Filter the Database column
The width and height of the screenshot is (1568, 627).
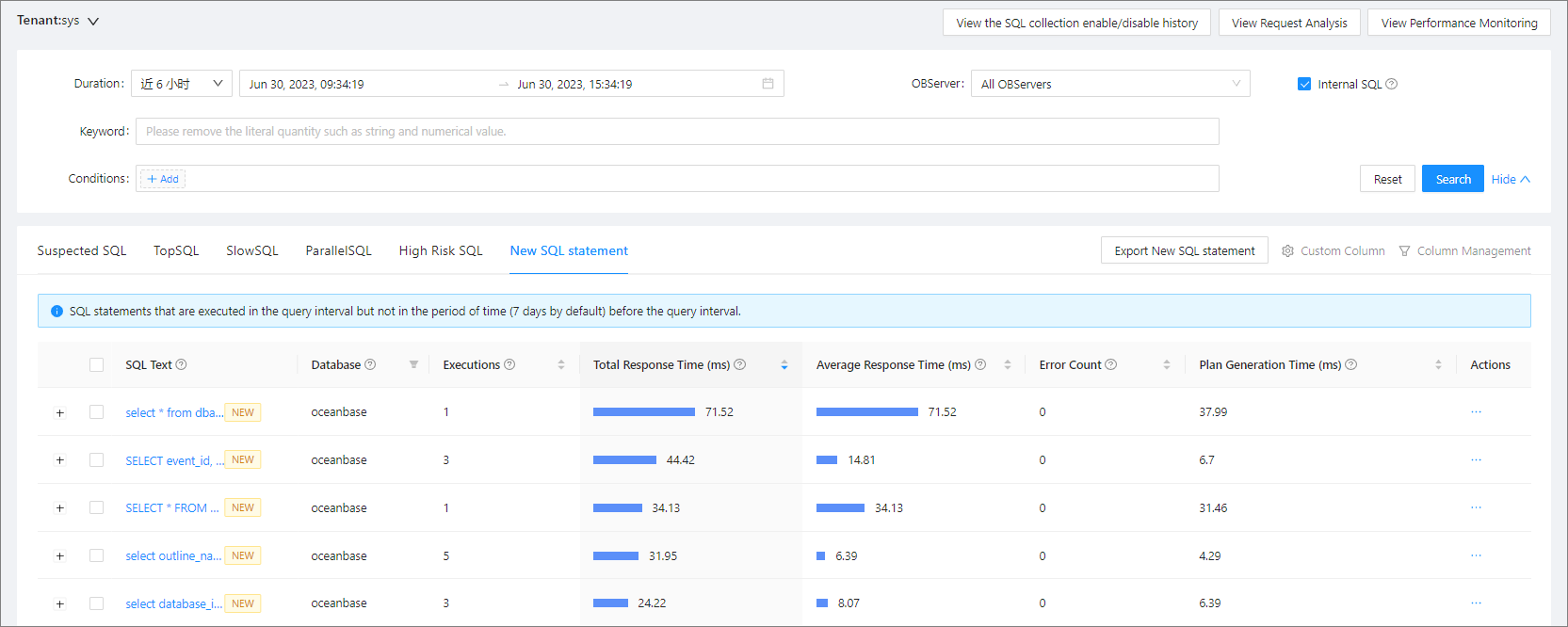tap(413, 365)
